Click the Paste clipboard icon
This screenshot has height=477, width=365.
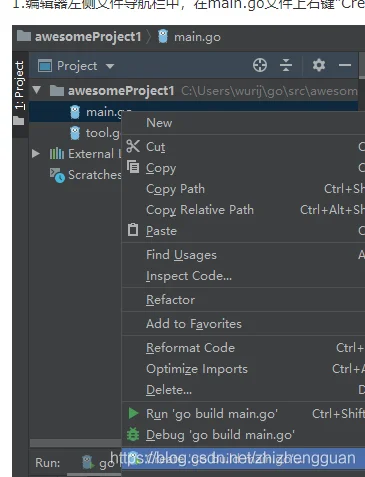pyautogui.click(x=133, y=230)
